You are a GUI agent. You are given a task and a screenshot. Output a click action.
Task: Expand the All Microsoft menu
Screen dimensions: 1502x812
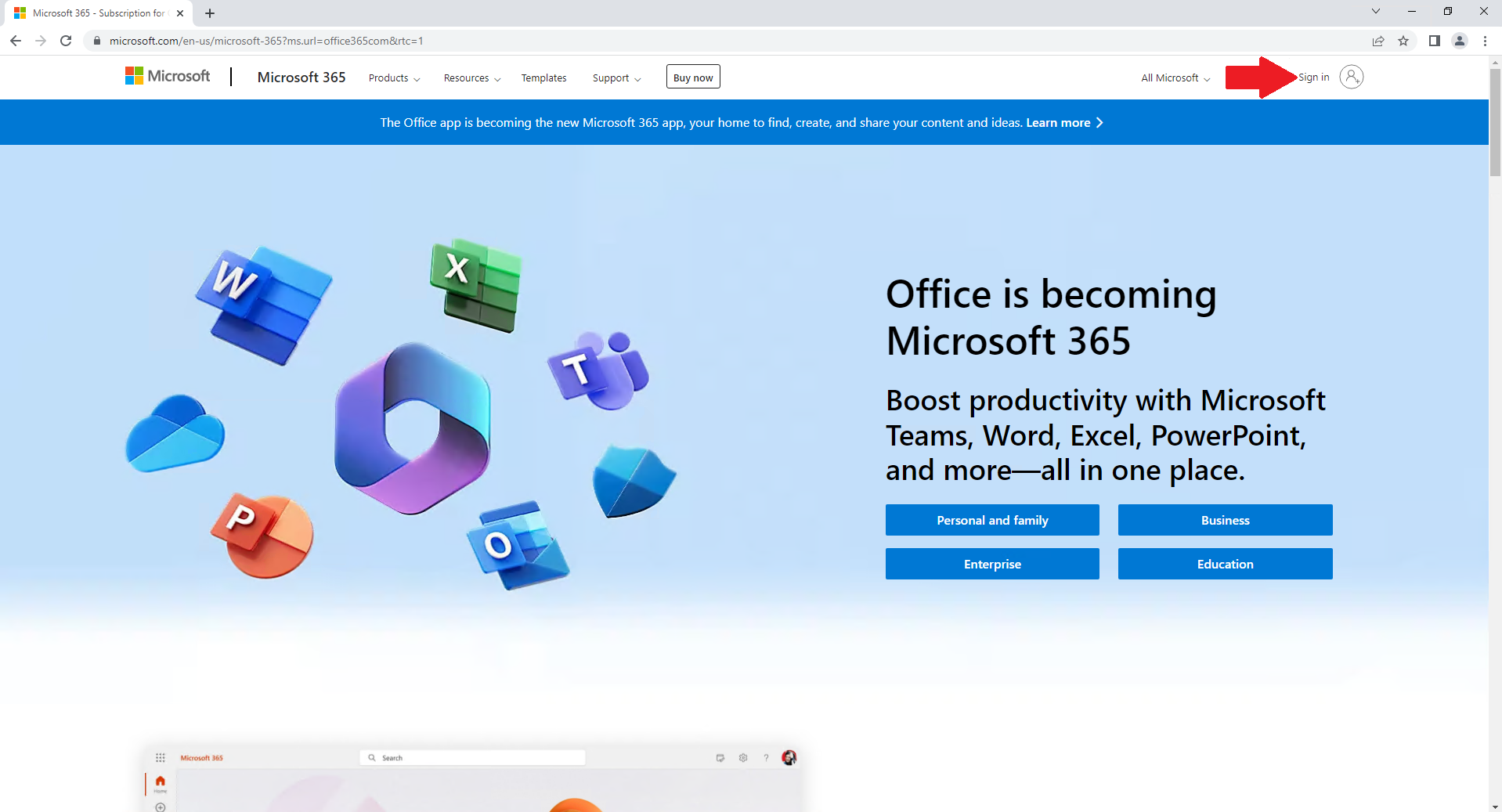point(1175,78)
